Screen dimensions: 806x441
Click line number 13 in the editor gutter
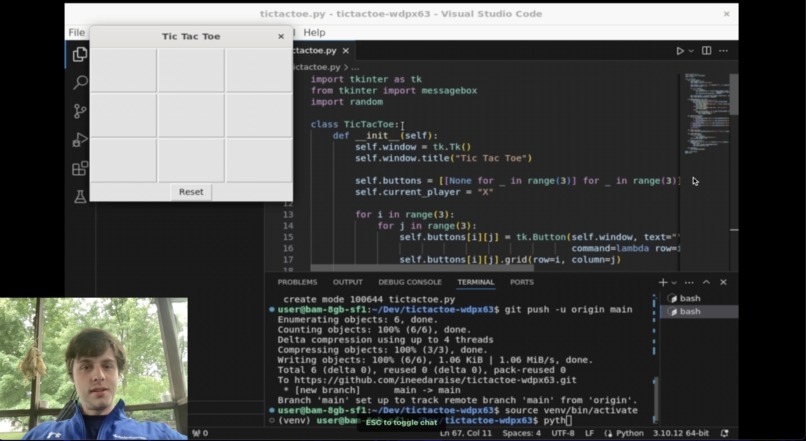tap(288, 215)
